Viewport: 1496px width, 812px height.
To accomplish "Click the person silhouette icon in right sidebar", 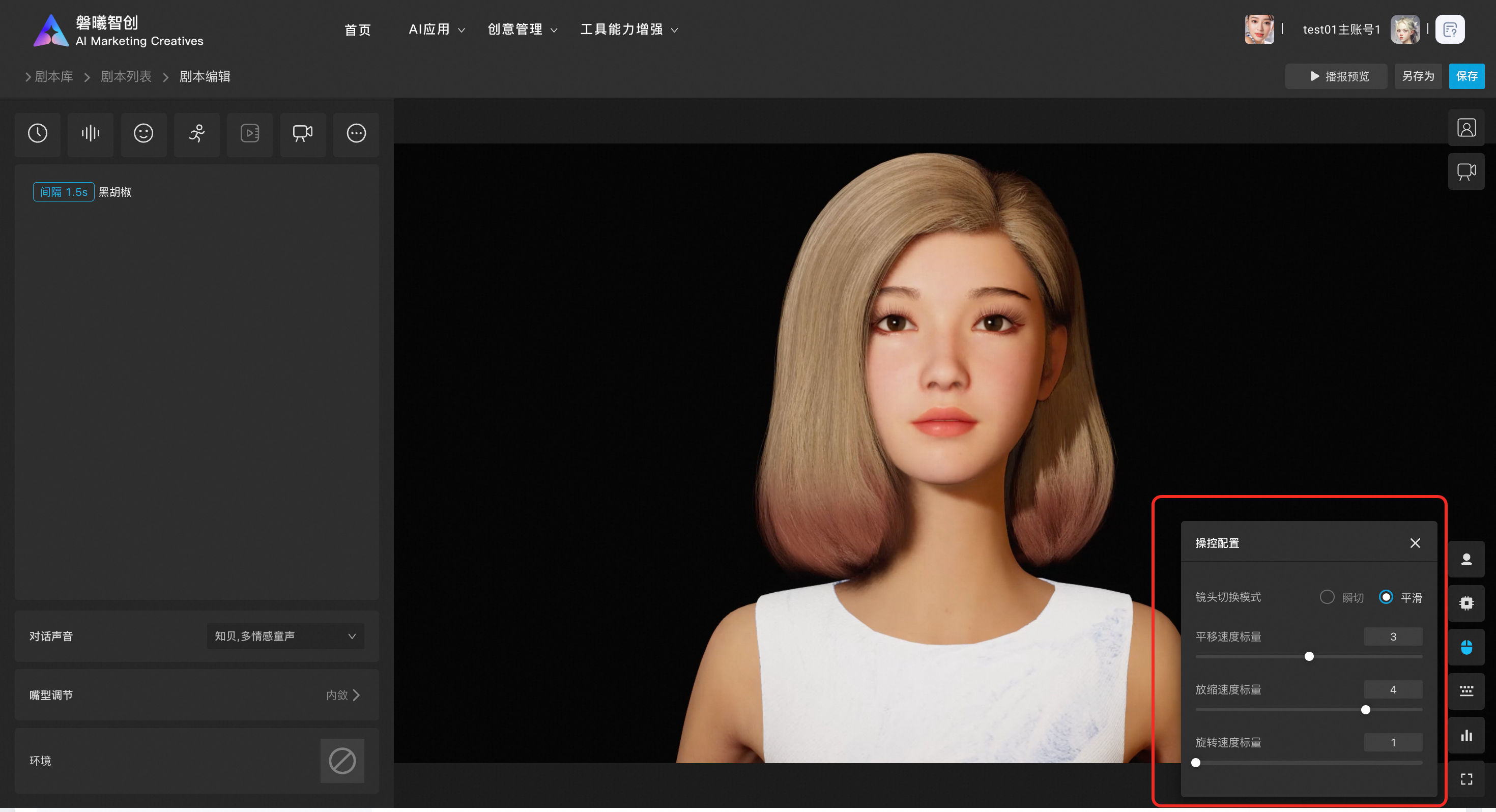I will (x=1466, y=559).
